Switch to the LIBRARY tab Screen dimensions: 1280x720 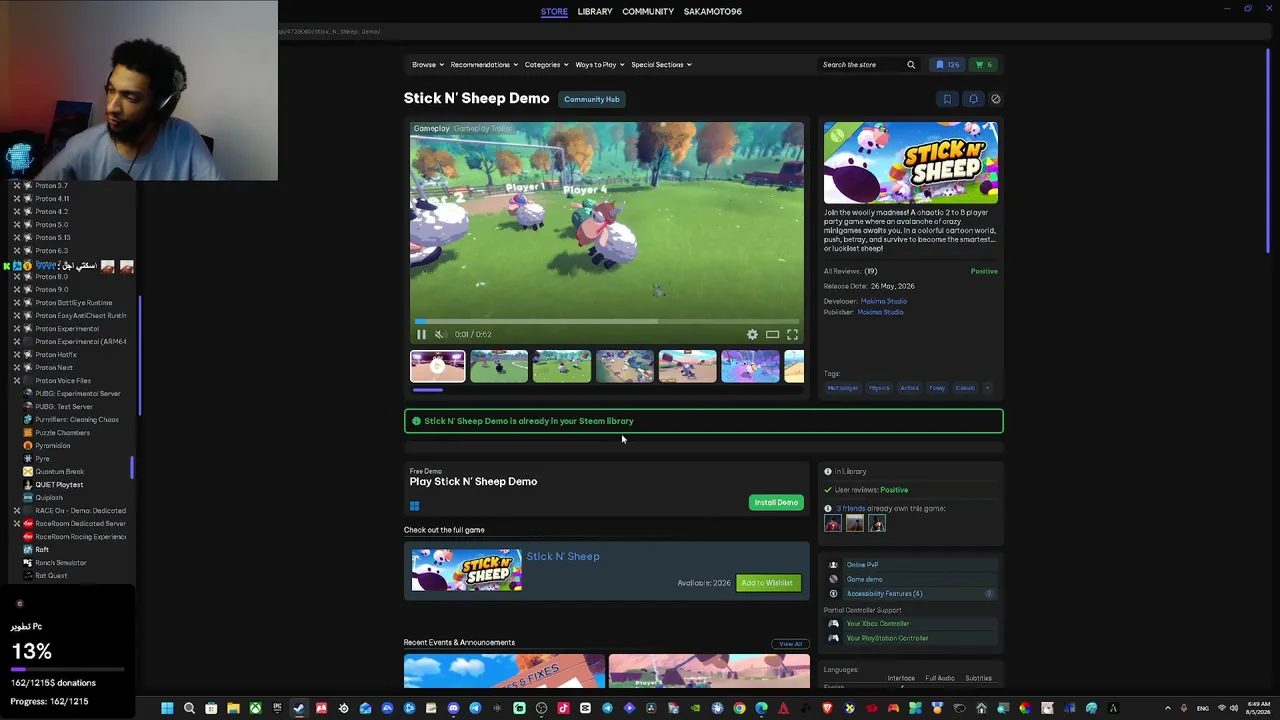[595, 12]
